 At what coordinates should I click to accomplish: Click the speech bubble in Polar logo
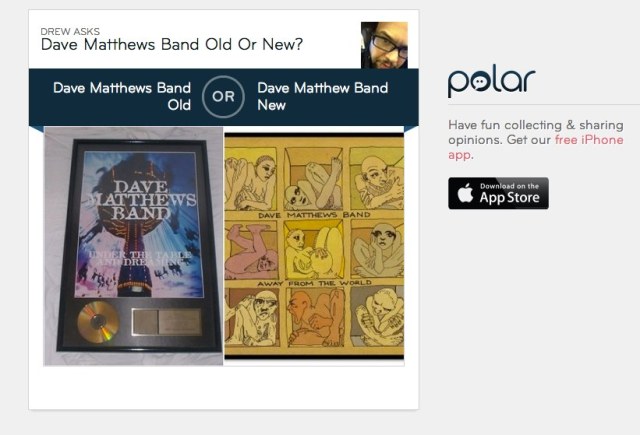point(479,82)
